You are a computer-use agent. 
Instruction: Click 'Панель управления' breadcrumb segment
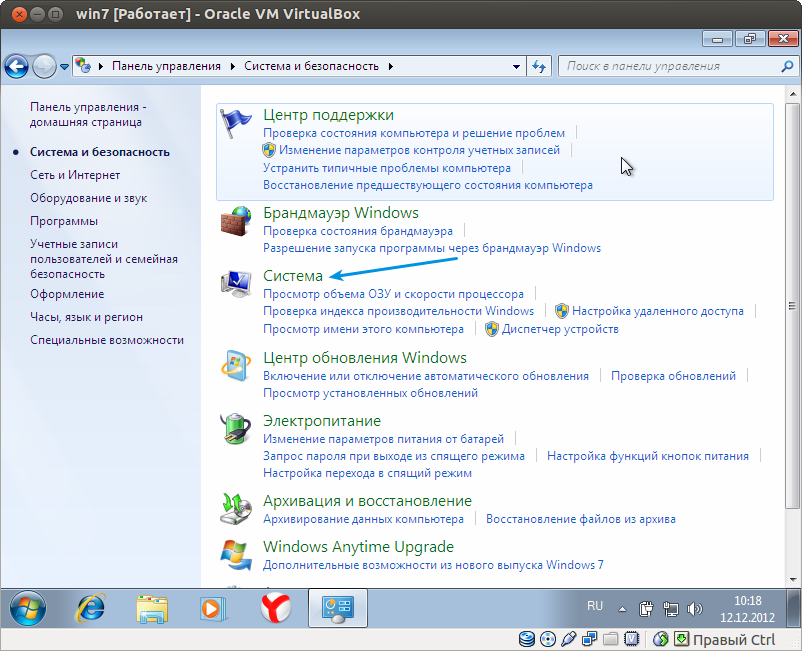click(x=166, y=66)
